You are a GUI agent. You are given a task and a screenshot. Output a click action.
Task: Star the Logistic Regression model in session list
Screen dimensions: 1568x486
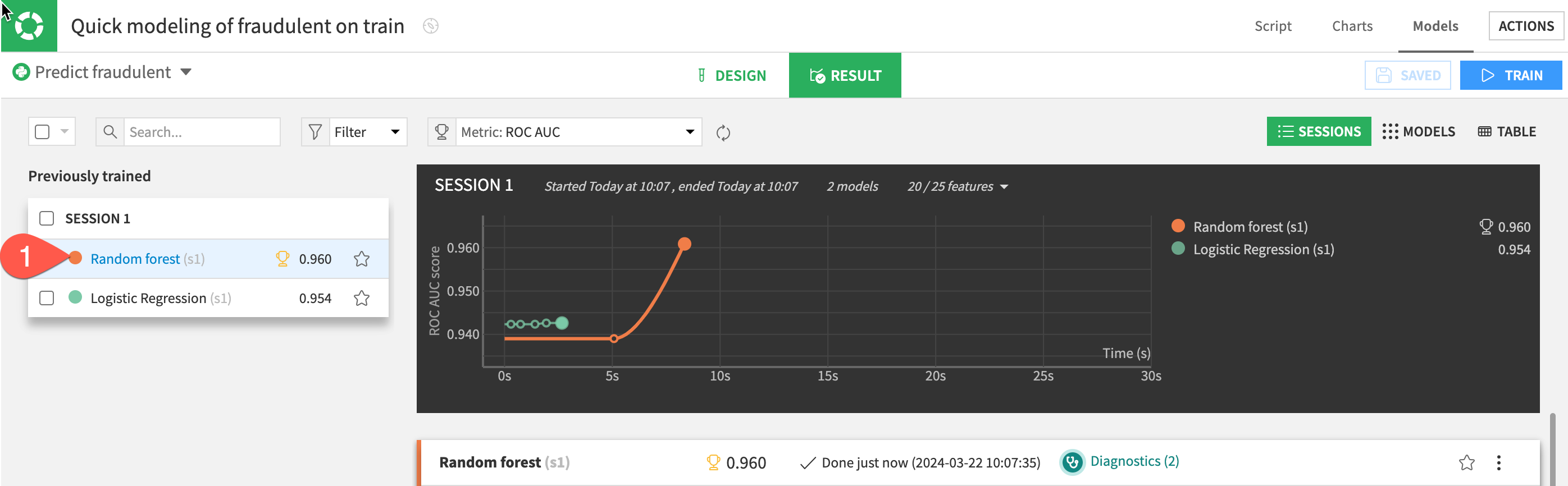(362, 298)
